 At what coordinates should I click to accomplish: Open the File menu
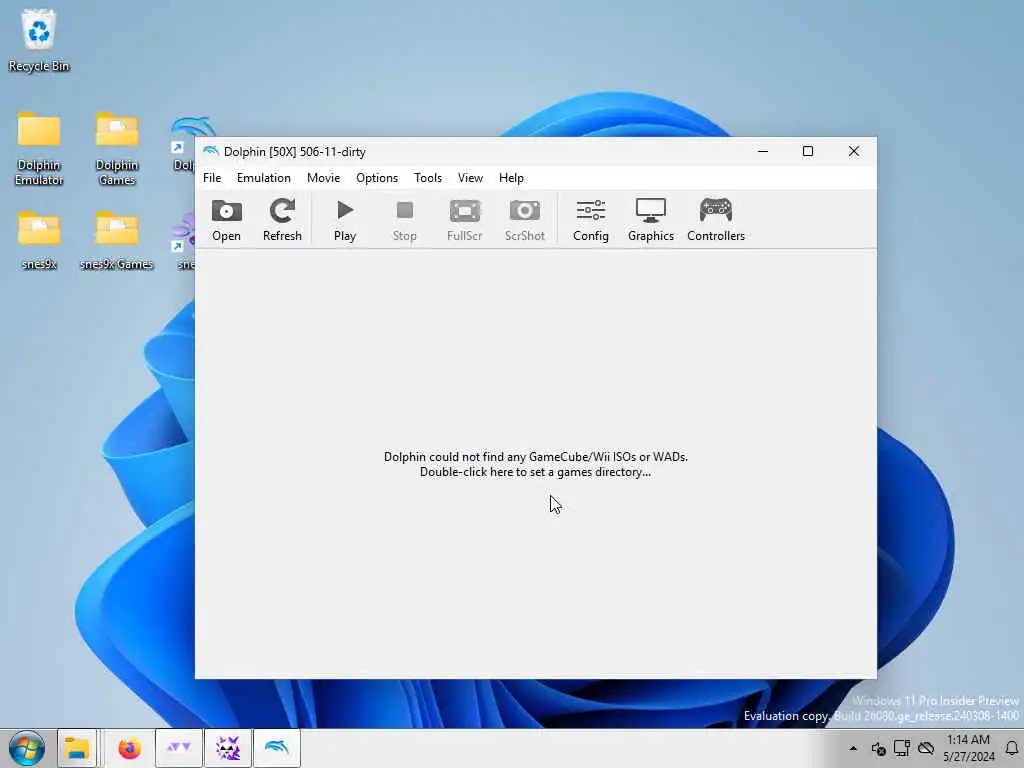coord(212,178)
